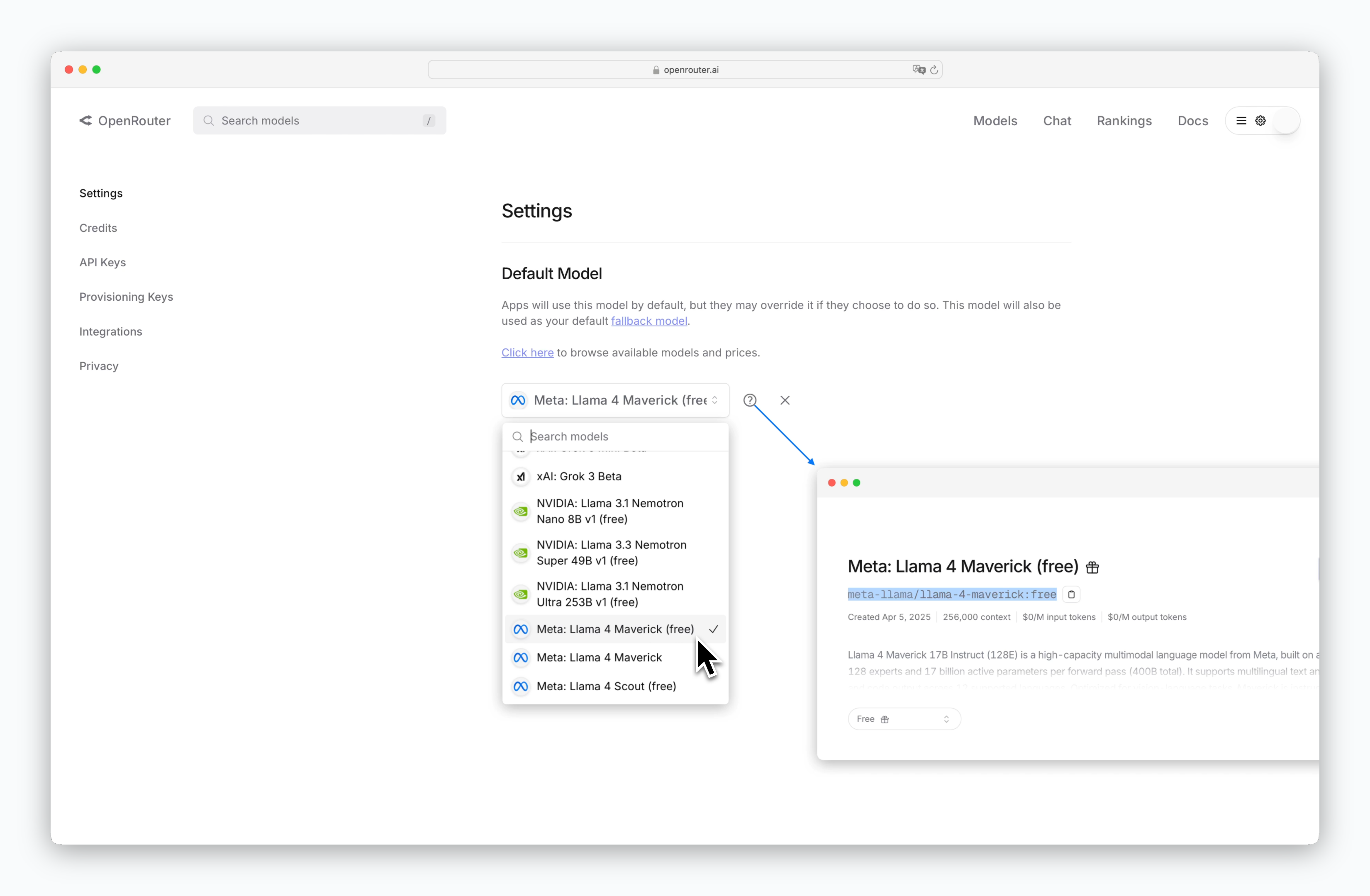Click Meta logo beside Llama 4 Scout (free)

(520, 686)
